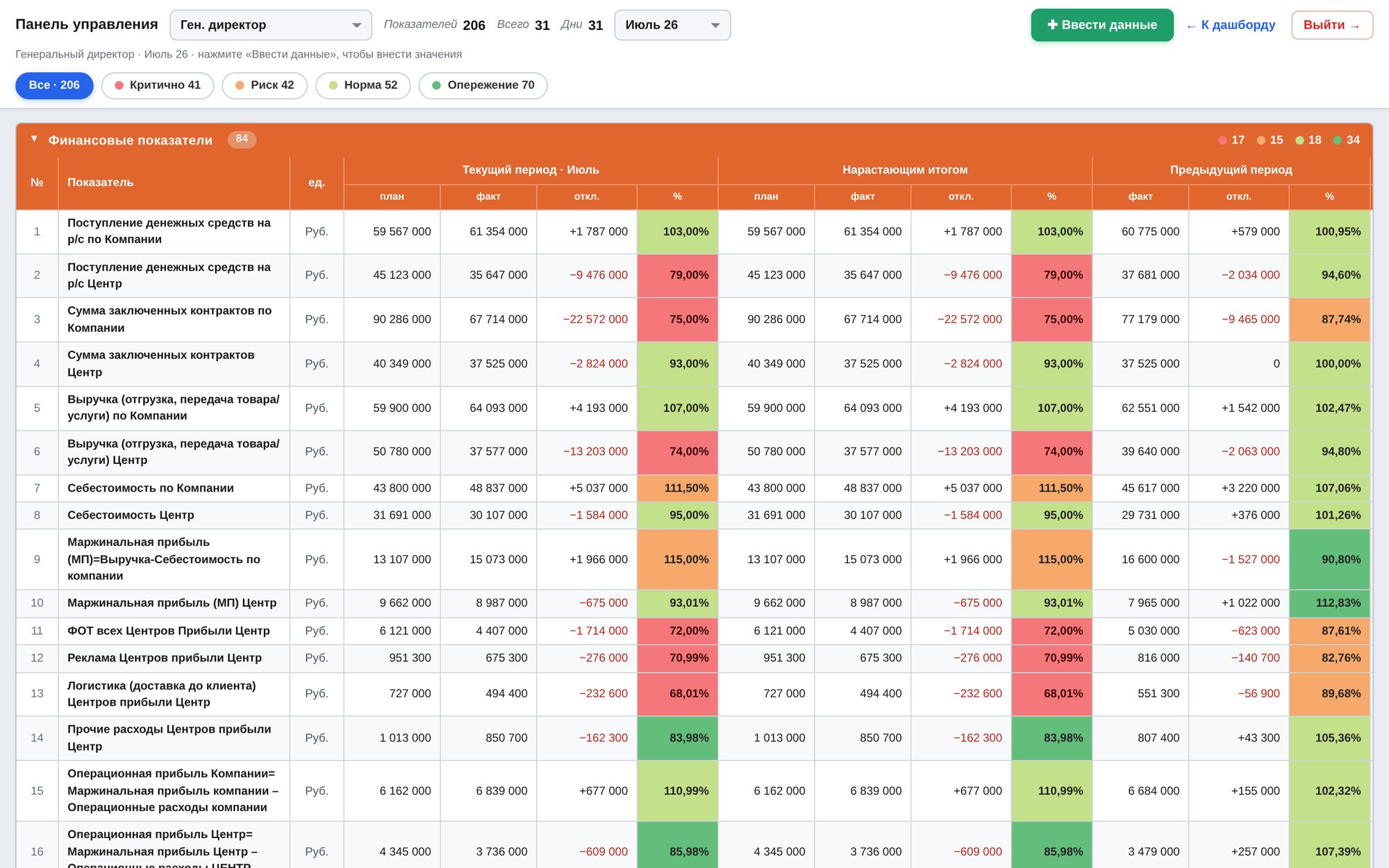This screenshot has height=868, width=1389.
Task: Click the ед. column header
Action: click(x=317, y=183)
